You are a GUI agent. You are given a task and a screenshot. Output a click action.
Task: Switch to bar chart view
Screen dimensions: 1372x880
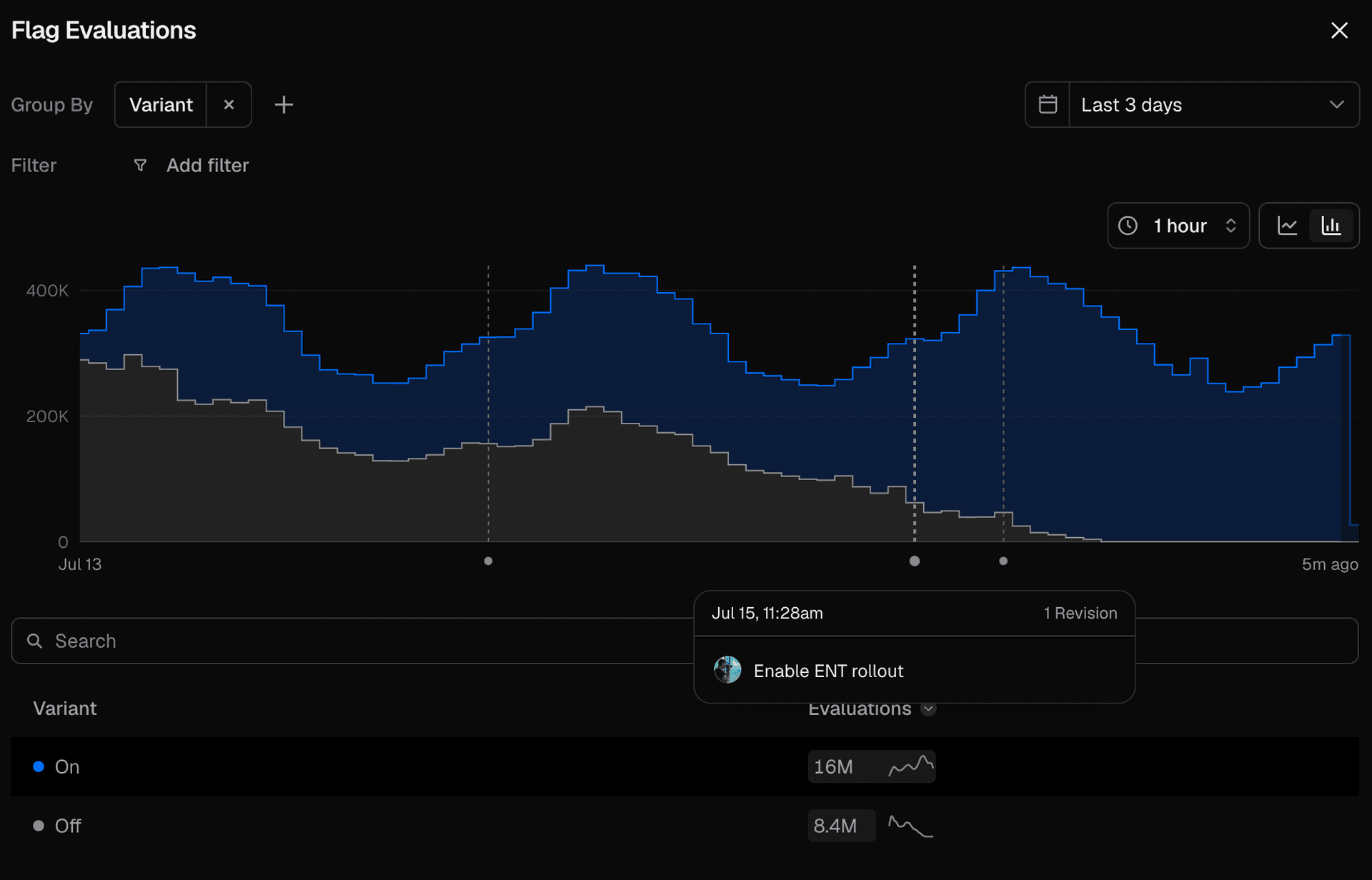point(1331,226)
